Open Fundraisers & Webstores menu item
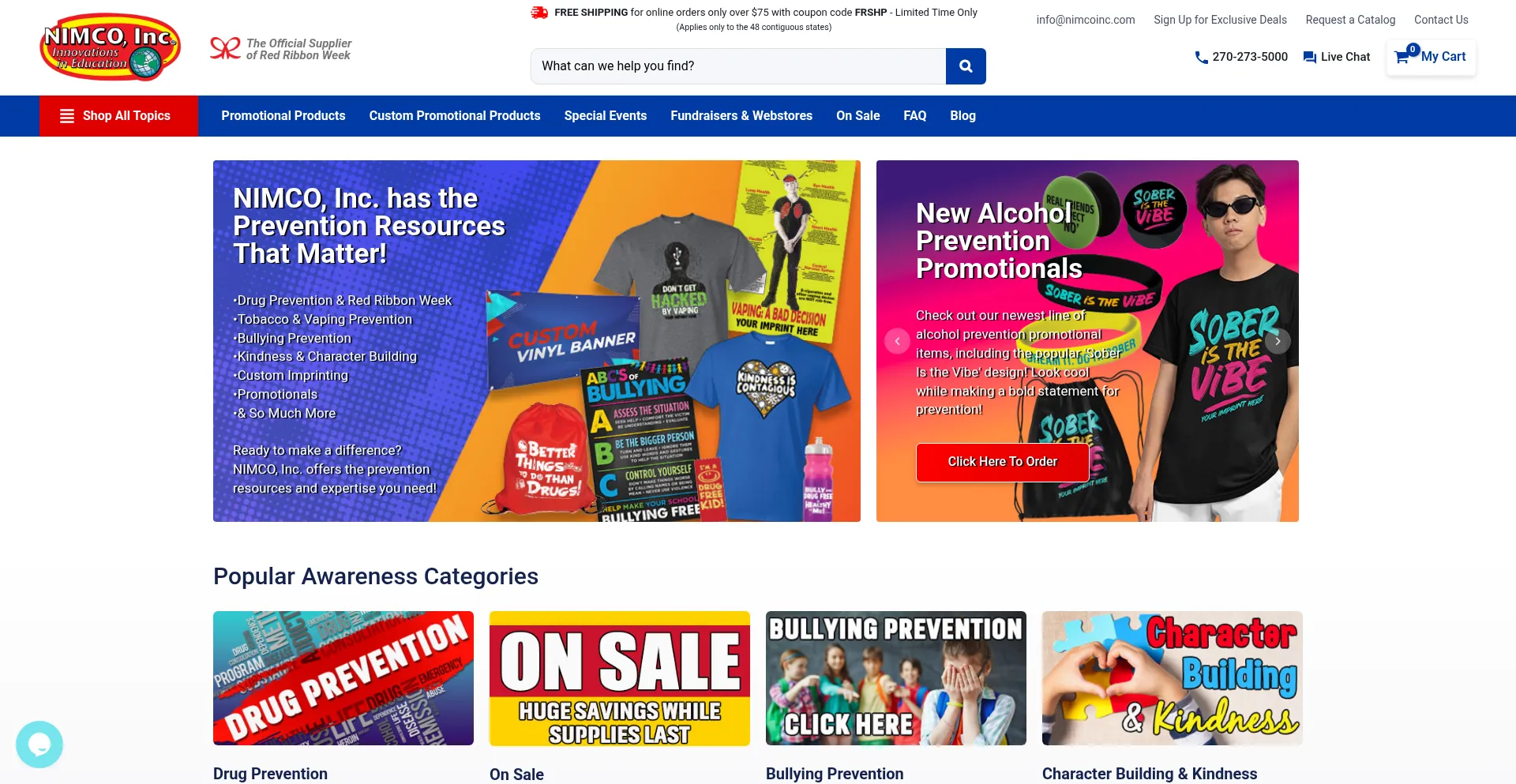This screenshot has height=784, width=1516. [x=741, y=116]
